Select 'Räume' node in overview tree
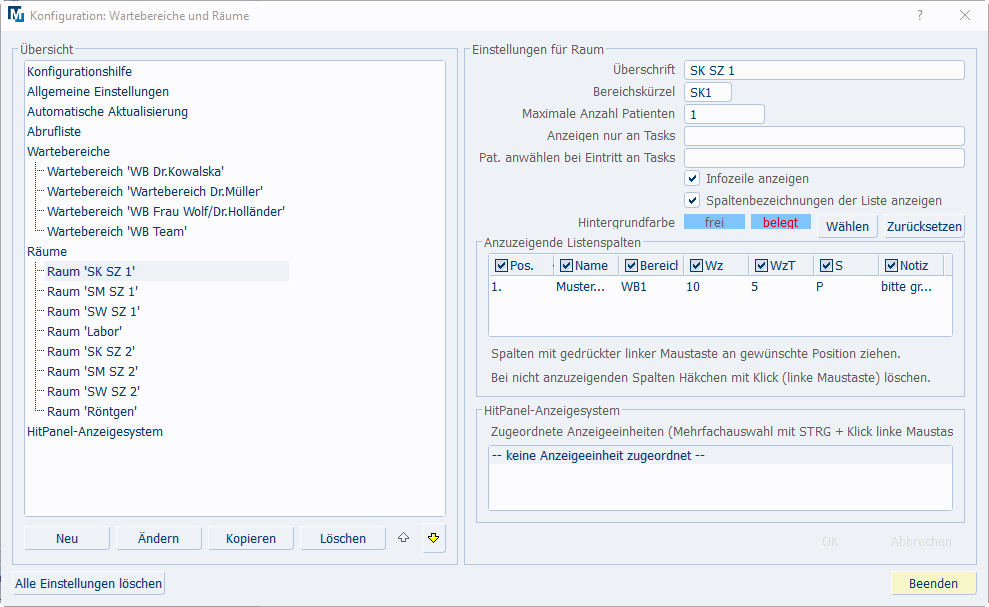The height and width of the screenshot is (607, 989). point(47,252)
